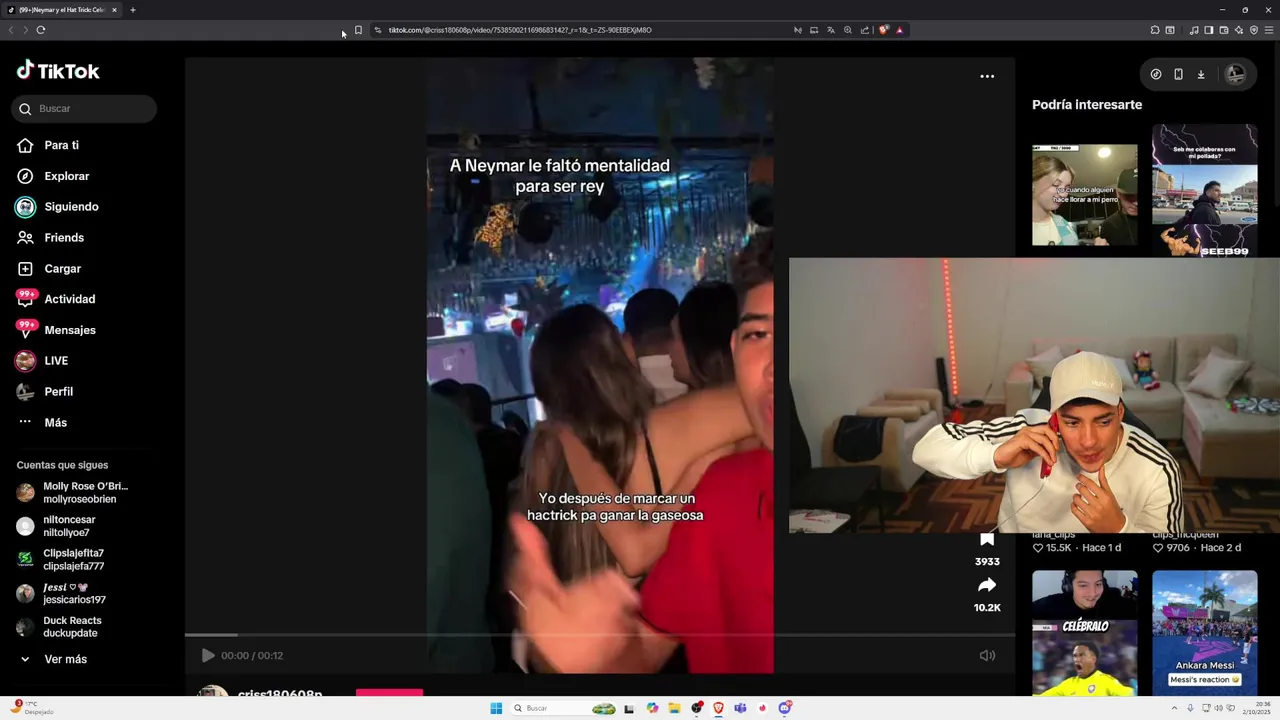The height and width of the screenshot is (720, 1280).
Task: Click the browser address bar URL
Action: pos(520,30)
